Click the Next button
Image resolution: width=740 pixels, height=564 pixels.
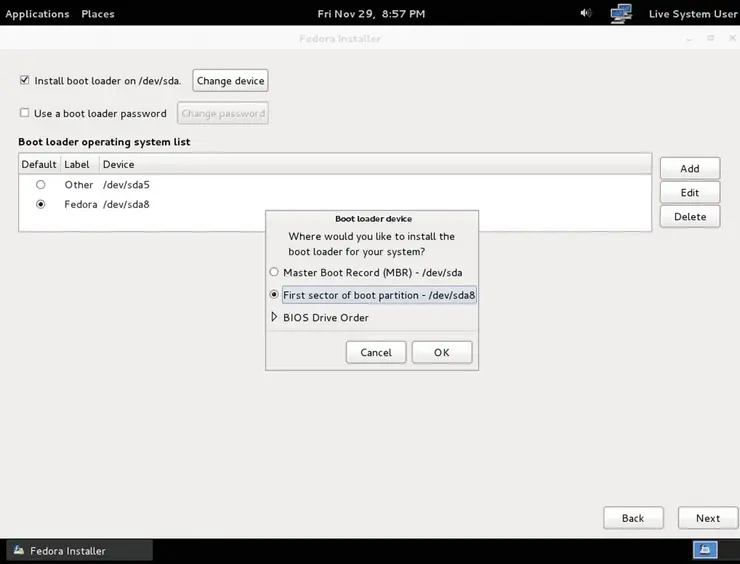tap(707, 518)
